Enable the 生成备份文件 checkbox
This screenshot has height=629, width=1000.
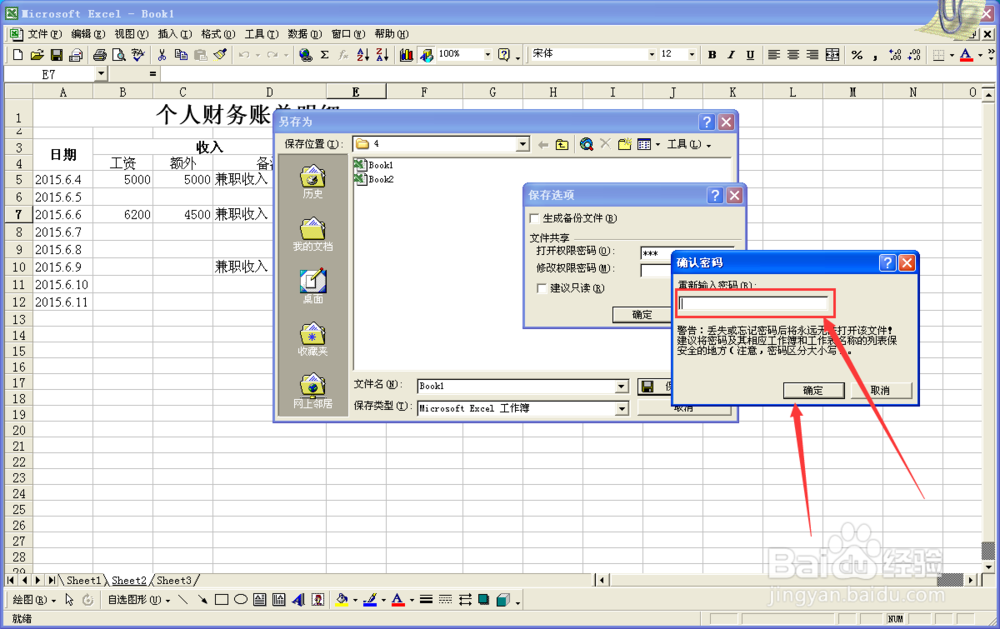(535, 218)
